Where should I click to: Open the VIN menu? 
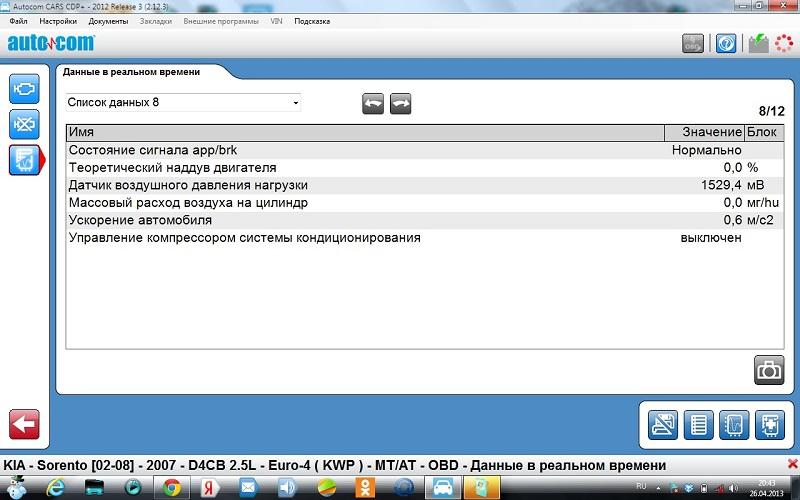coord(277,21)
